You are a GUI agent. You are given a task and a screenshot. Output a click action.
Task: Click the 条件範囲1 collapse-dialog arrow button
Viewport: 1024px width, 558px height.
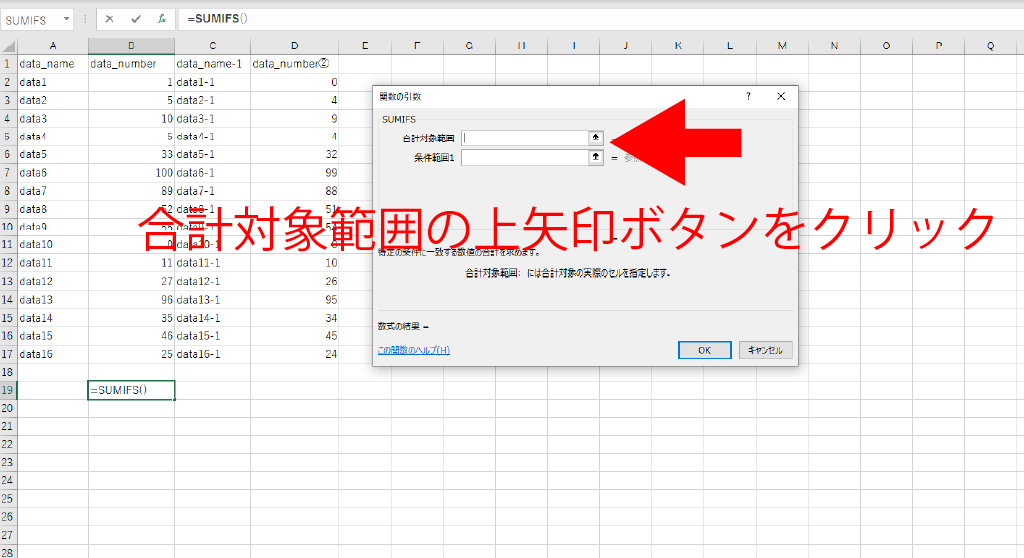(596, 157)
